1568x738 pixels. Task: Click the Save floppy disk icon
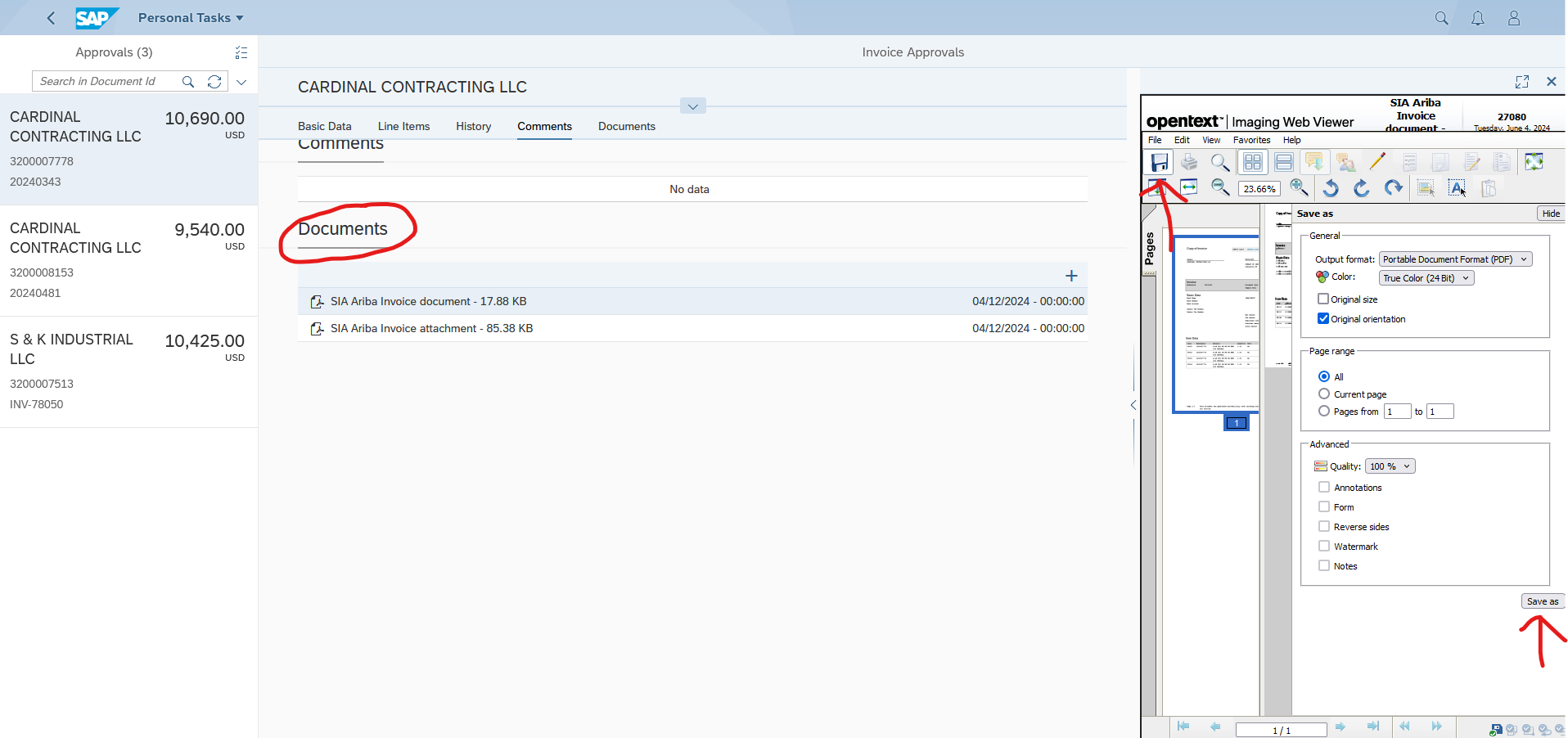1159,162
